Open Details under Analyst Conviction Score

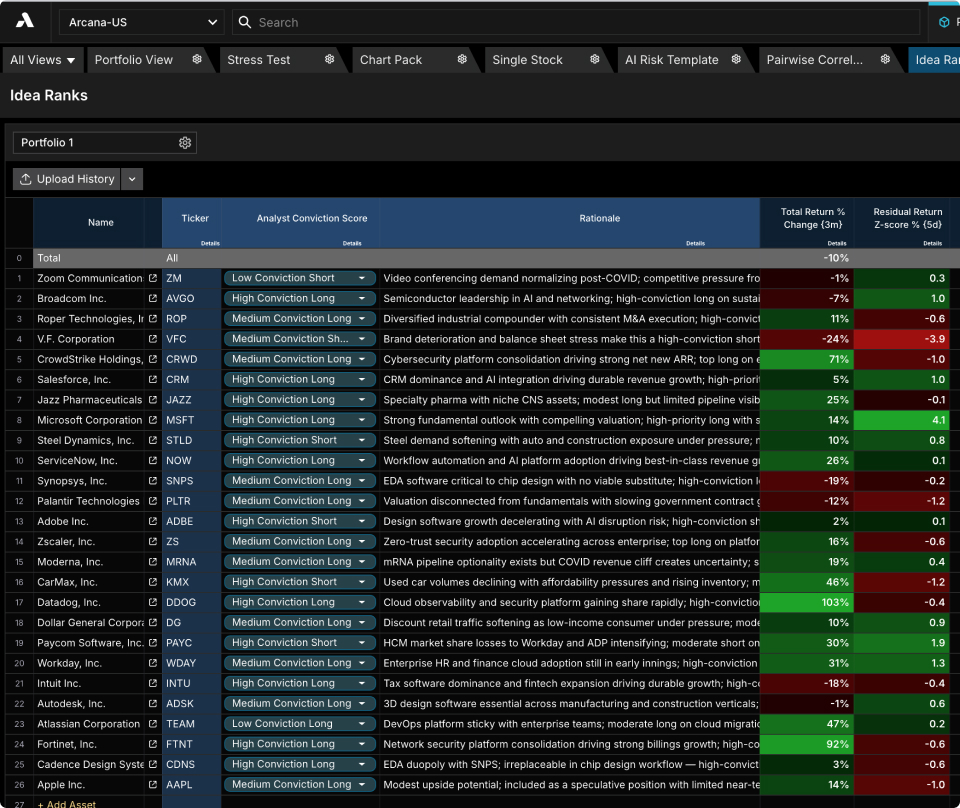point(352,243)
